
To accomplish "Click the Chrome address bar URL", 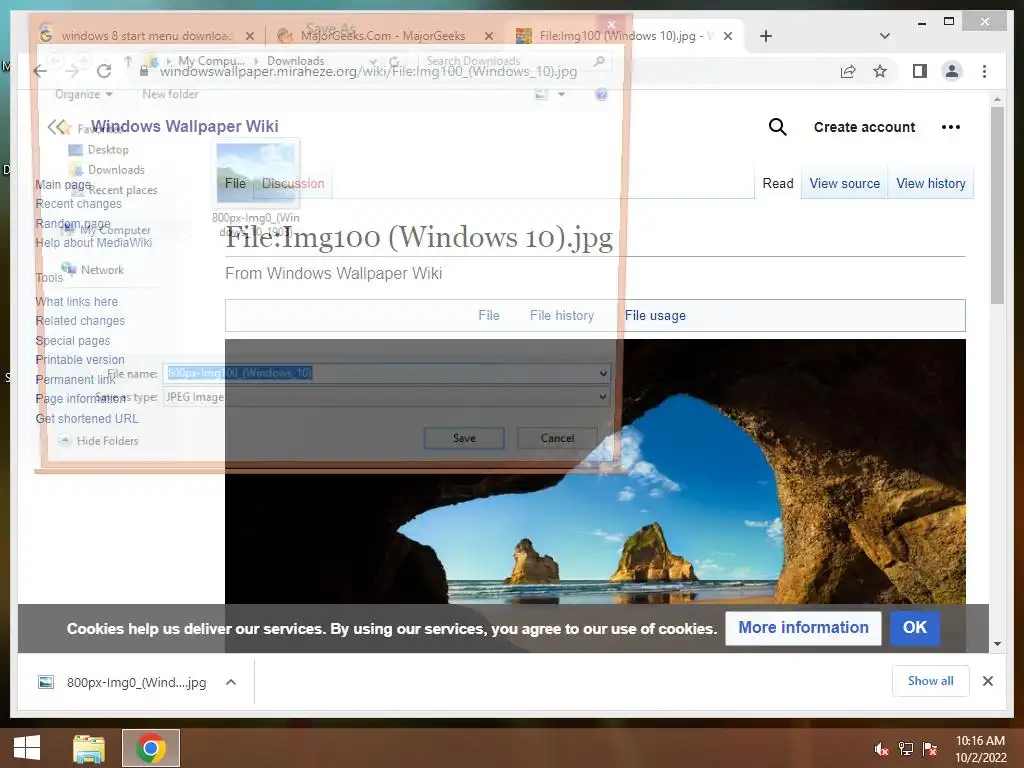I will click(368, 71).
